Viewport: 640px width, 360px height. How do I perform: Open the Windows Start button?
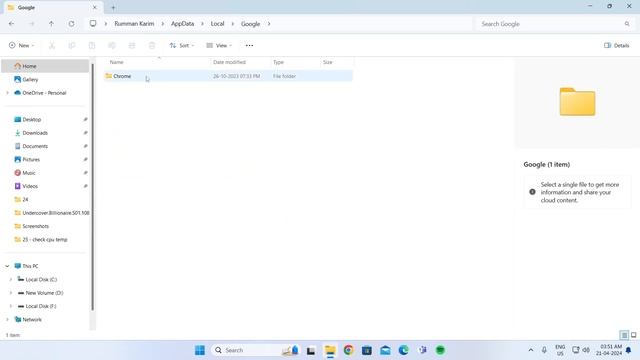pos(200,350)
